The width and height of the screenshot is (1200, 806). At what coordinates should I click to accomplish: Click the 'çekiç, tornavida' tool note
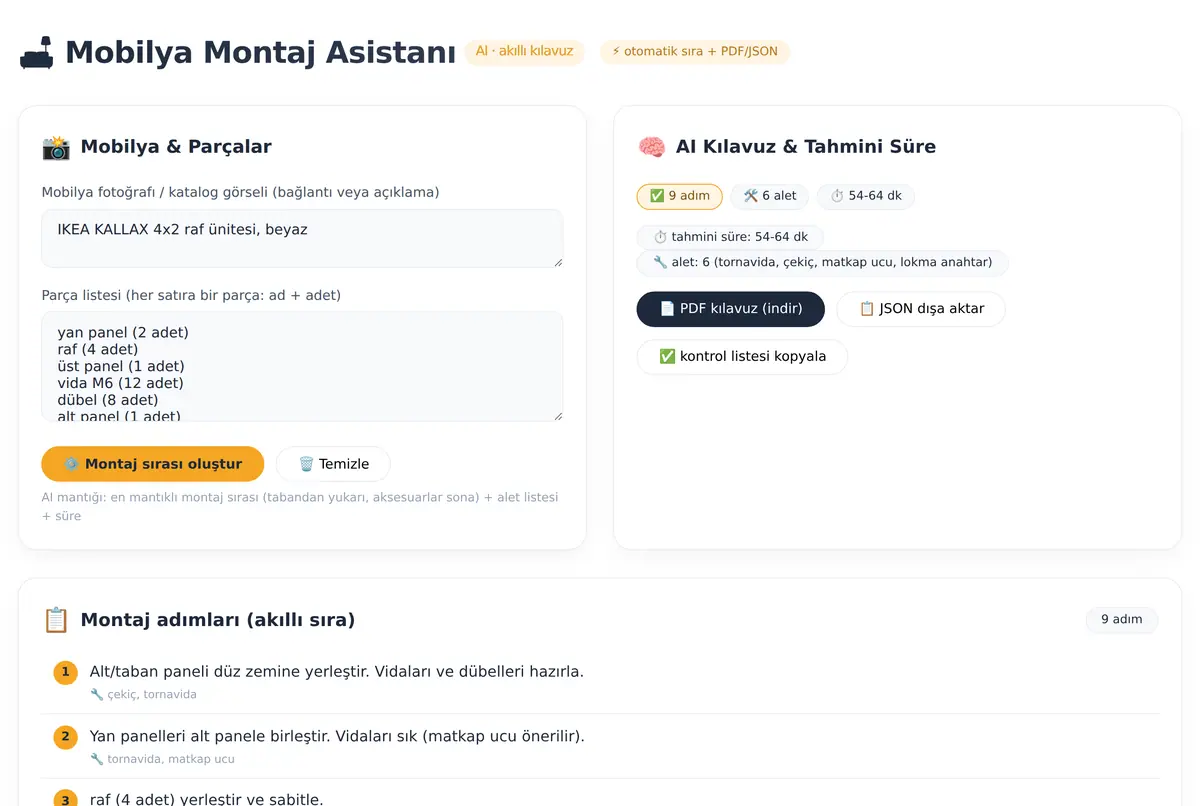152,694
